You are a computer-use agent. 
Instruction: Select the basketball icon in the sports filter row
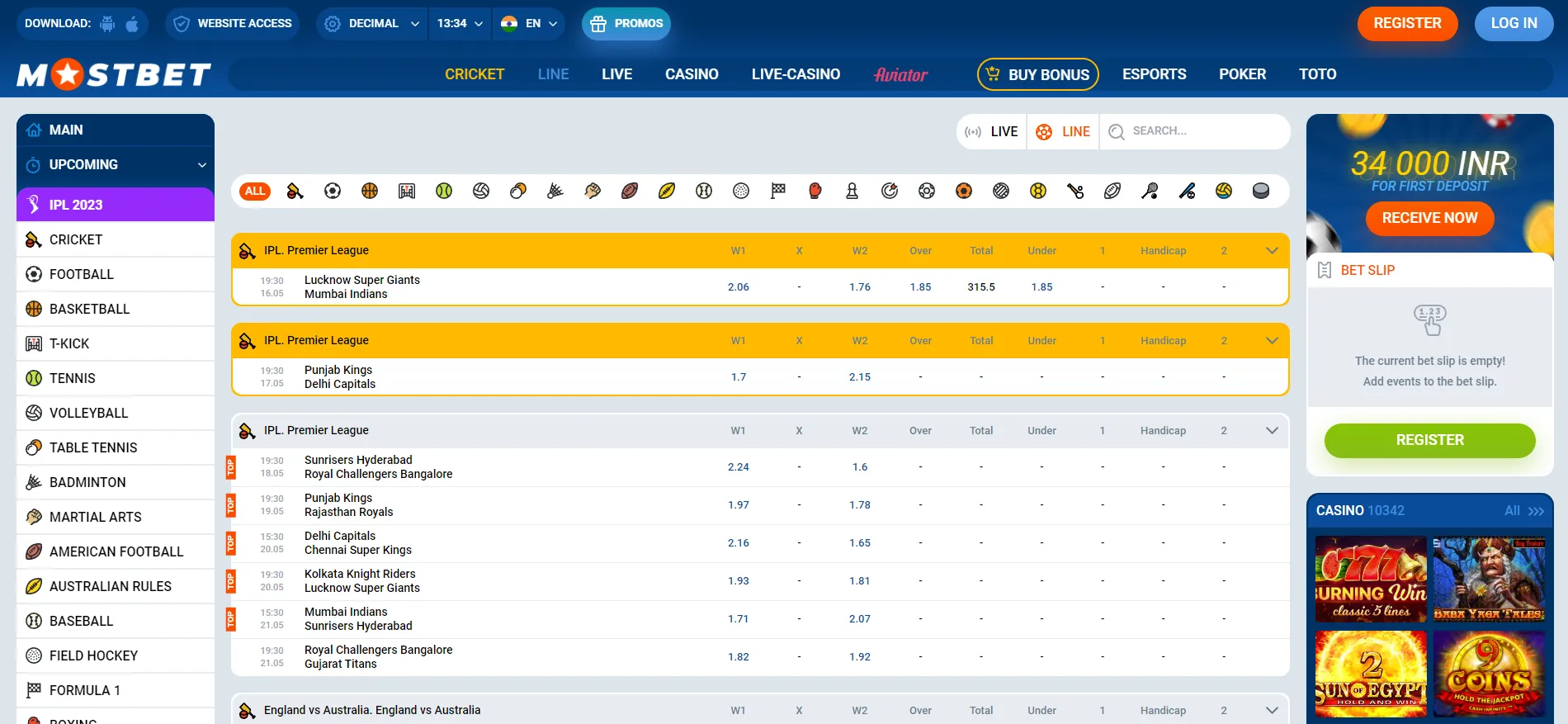370,191
